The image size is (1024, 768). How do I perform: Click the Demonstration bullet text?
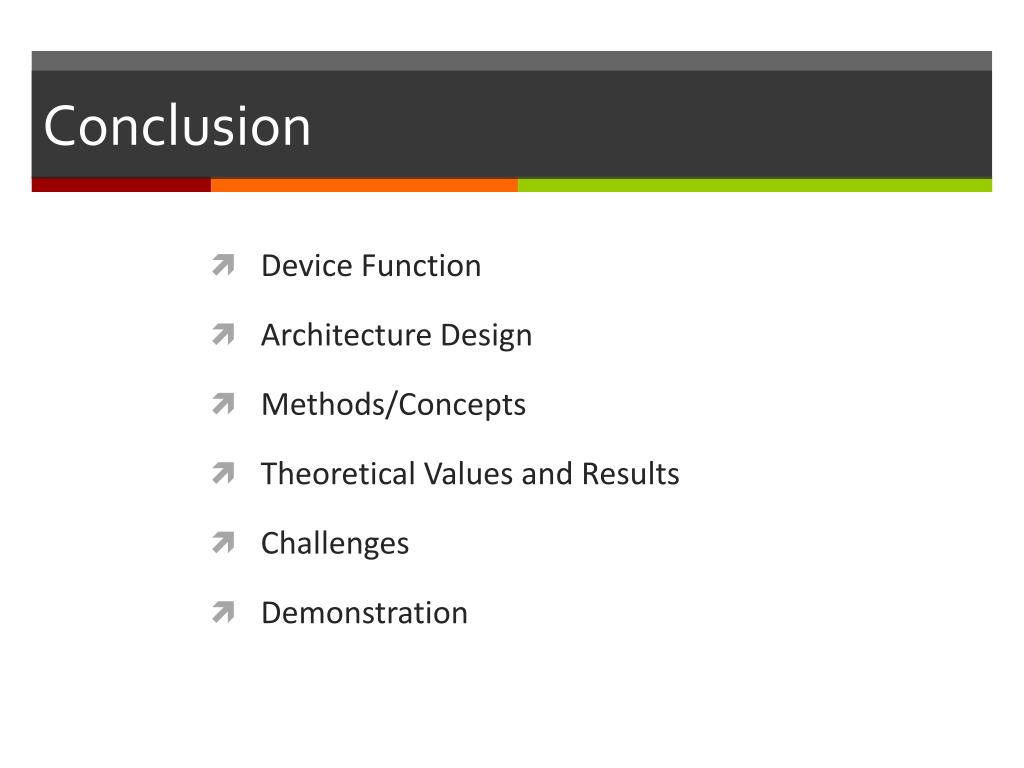364,613
